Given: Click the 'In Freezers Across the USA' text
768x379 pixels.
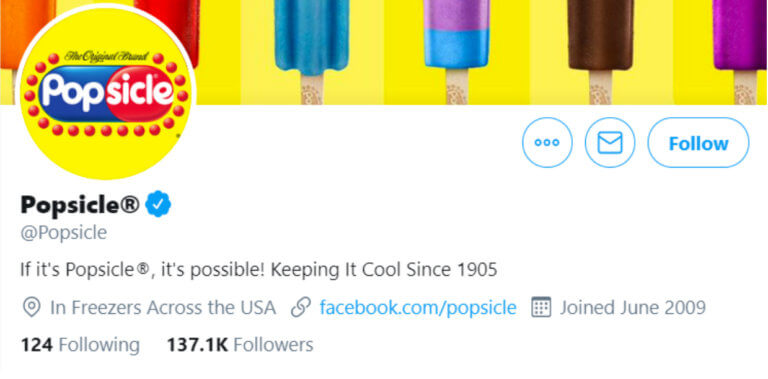Looking at the screenshot, I should tap(163, 308).
